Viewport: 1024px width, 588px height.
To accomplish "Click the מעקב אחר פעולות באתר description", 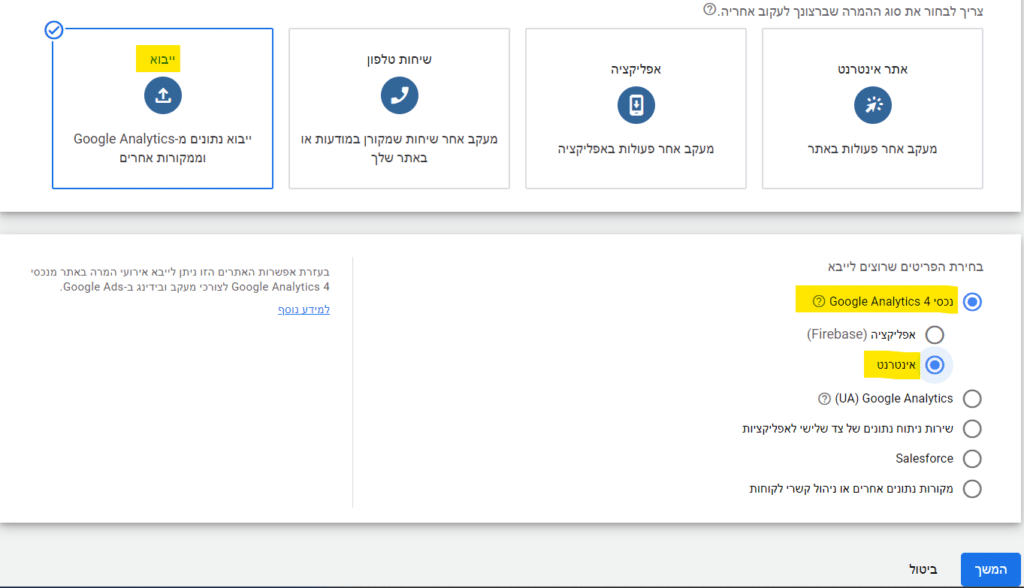I will tap(872, 149).
